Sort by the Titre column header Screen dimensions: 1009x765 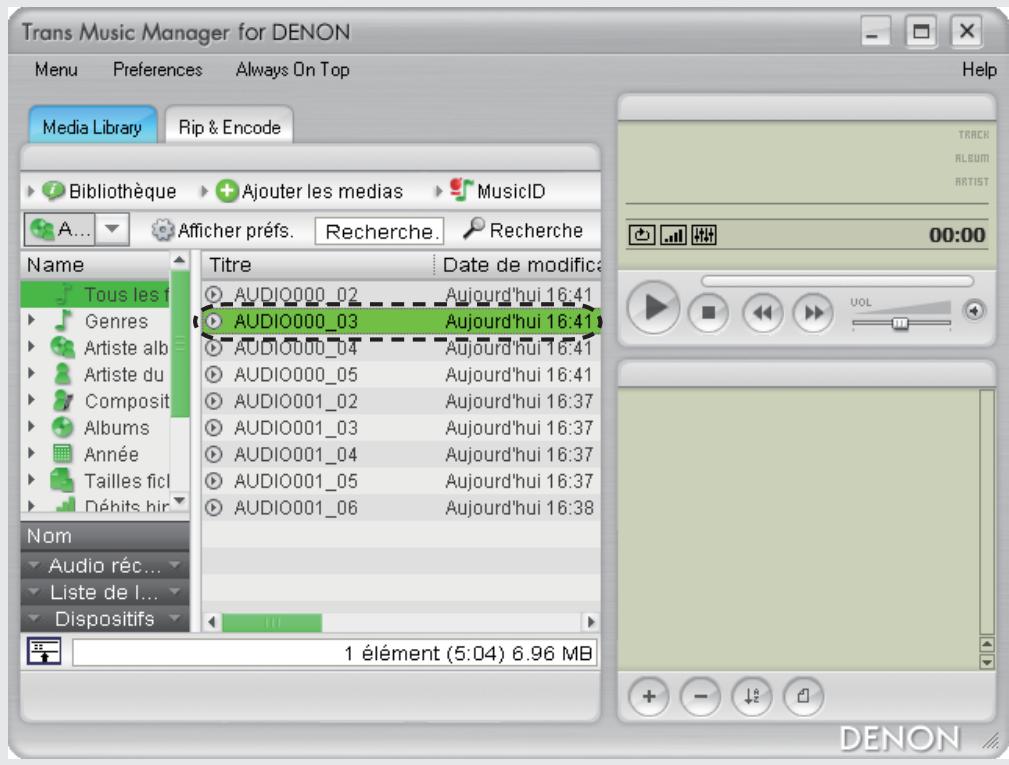[318, 265]
